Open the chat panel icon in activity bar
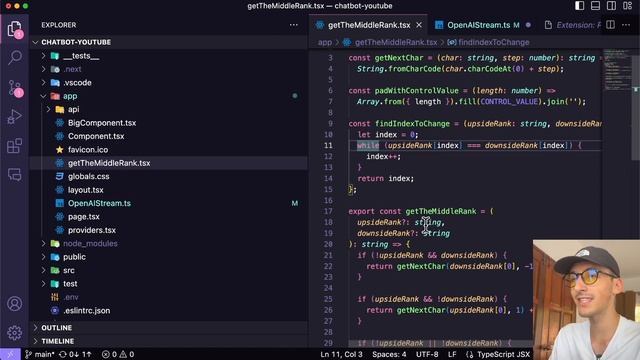The width and height of the screenshot is (640, 360). (15, 175)
